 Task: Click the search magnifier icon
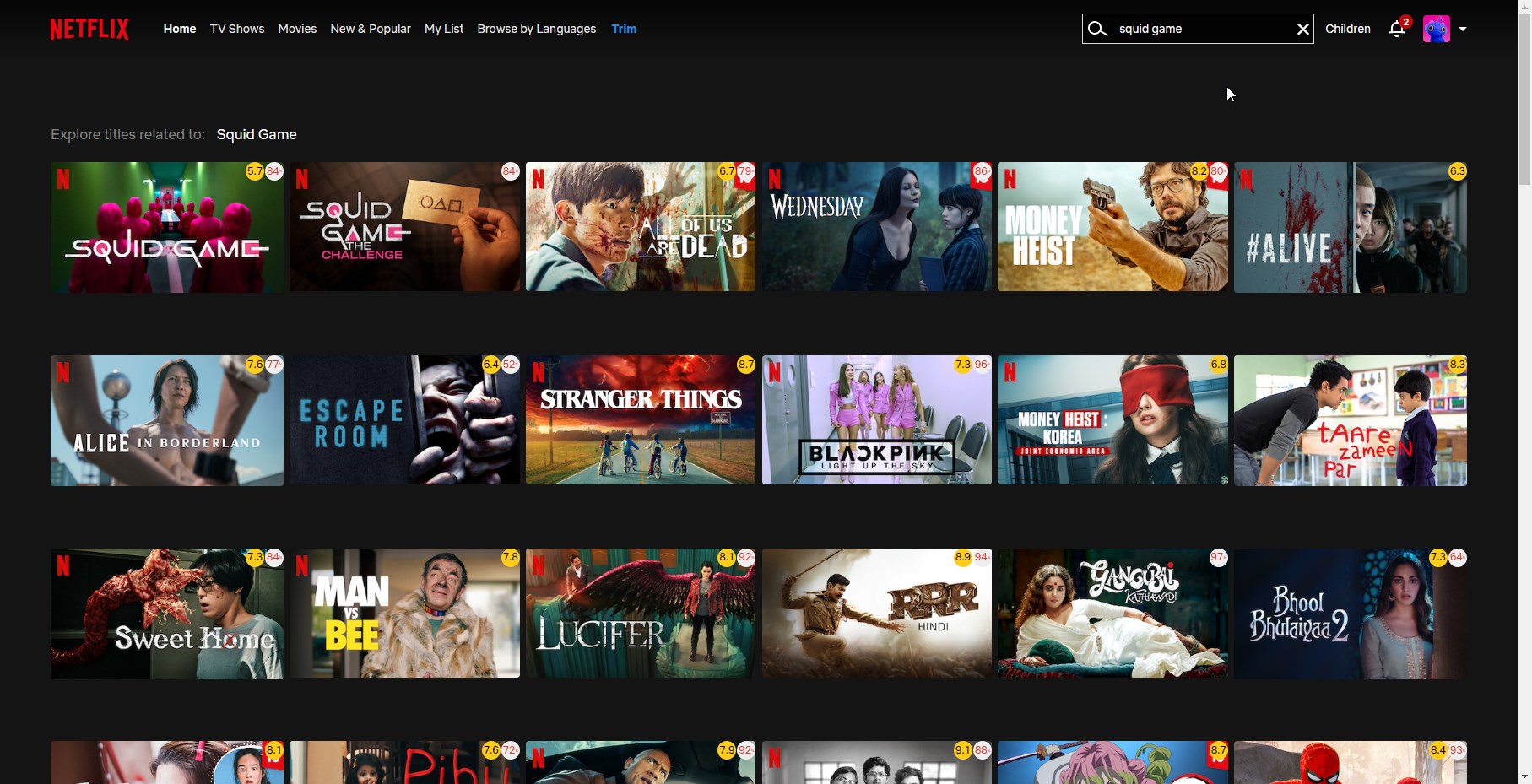tap(1097, 29)
